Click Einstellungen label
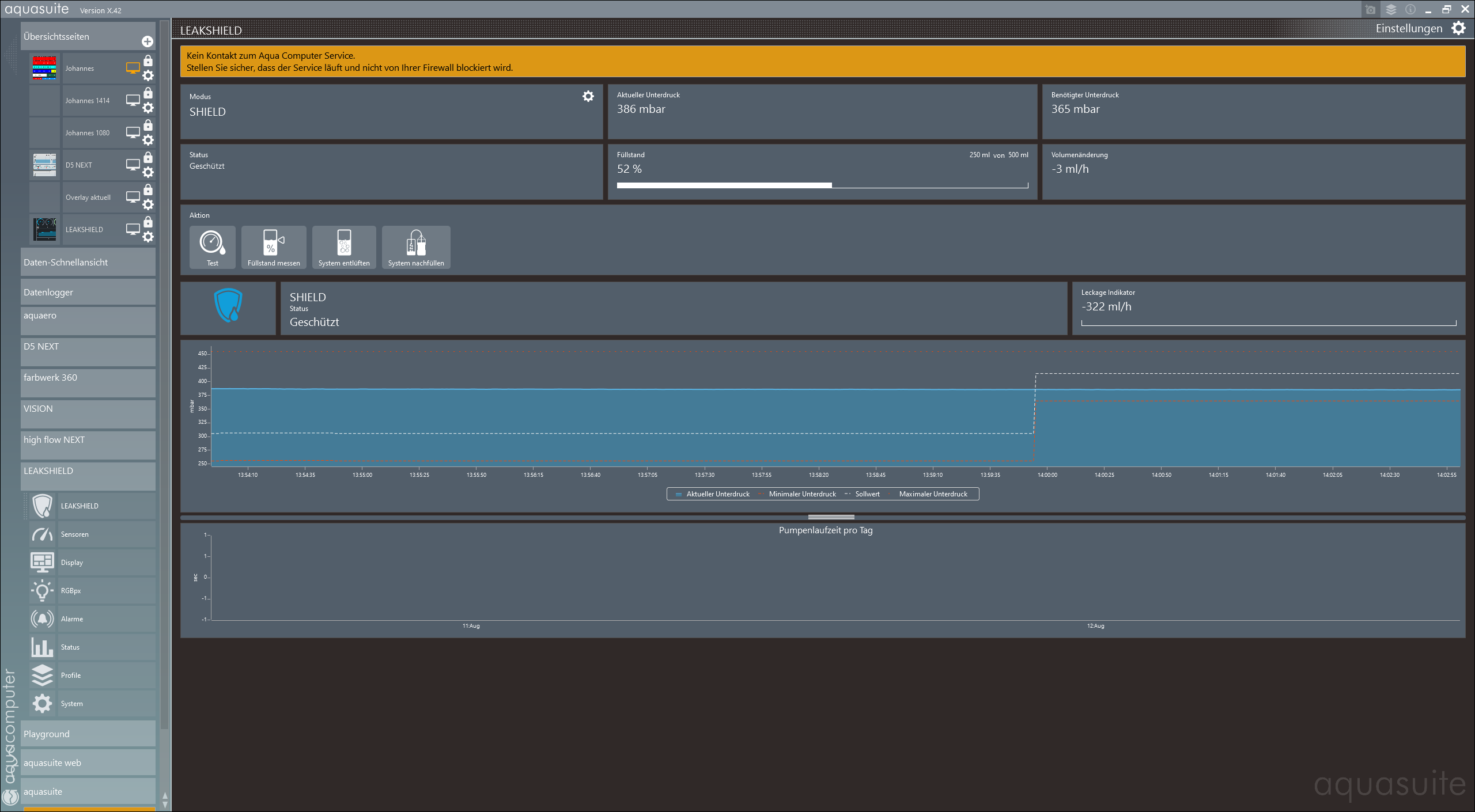 pyautogui.click(x=1409, y=28)
